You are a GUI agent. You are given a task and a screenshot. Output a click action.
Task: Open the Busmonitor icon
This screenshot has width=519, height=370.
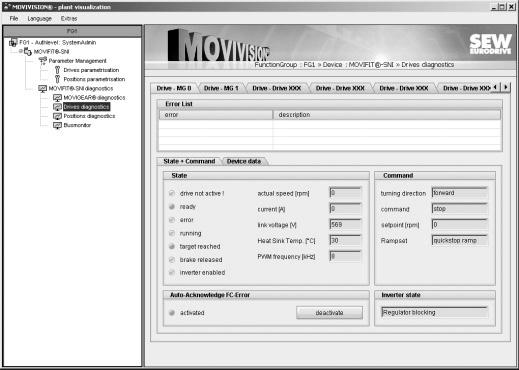tap(57, 125)
